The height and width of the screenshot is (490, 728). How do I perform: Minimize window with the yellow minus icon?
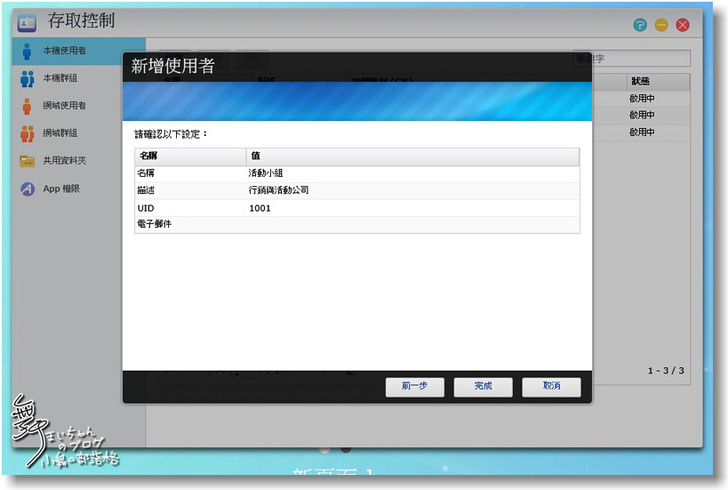click(x=661, y=25)
